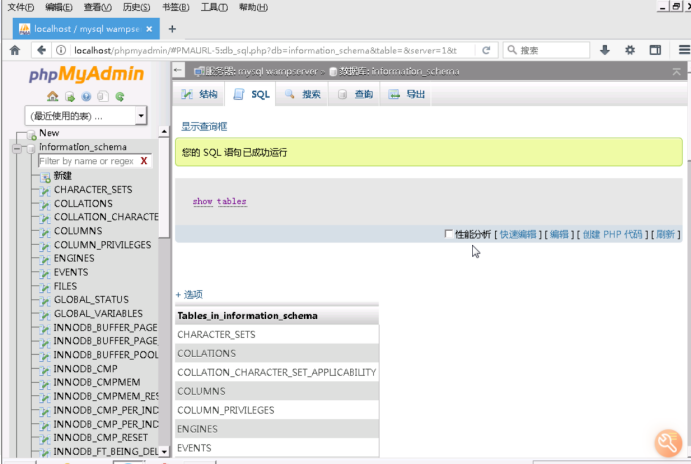
Task: Click the browser address bar
Action: (x=266, y=50)
